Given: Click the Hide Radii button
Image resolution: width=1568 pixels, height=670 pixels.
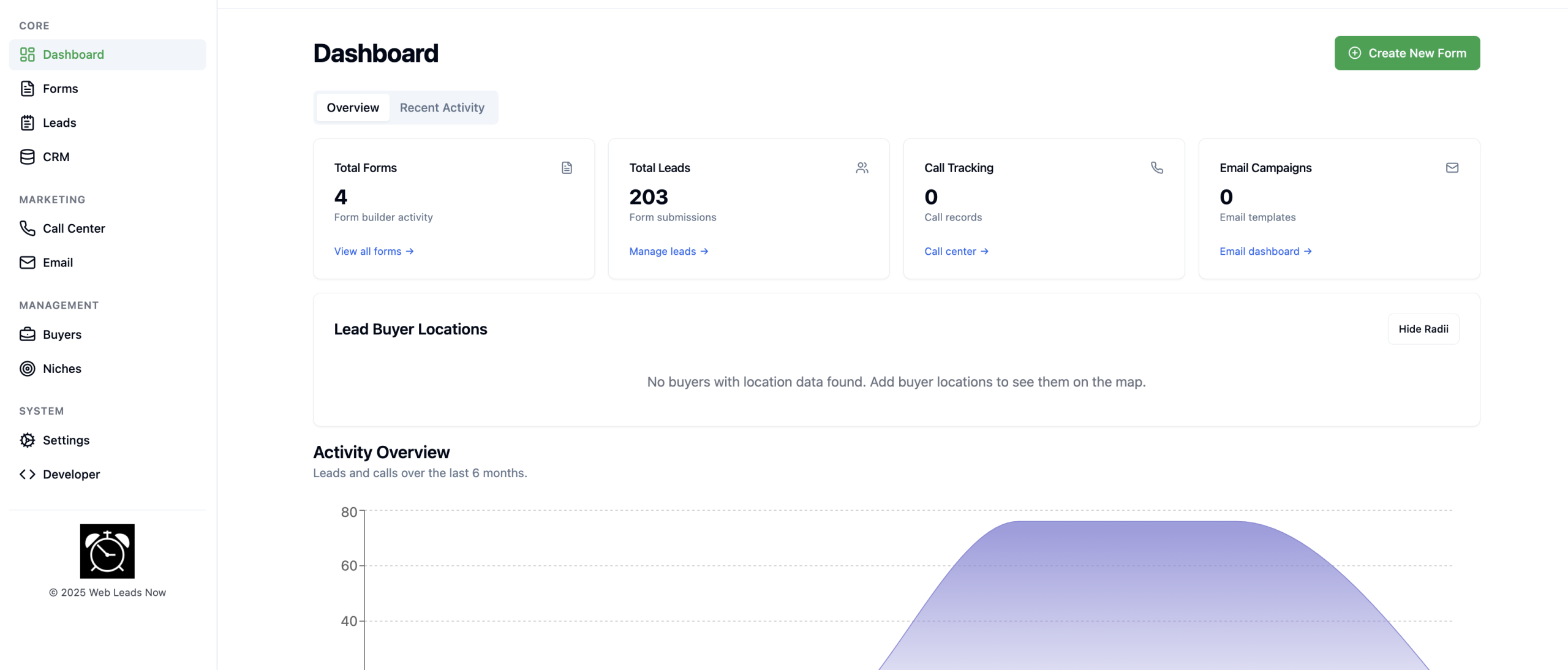Looking at the screenshot, I should (1423, 329).
